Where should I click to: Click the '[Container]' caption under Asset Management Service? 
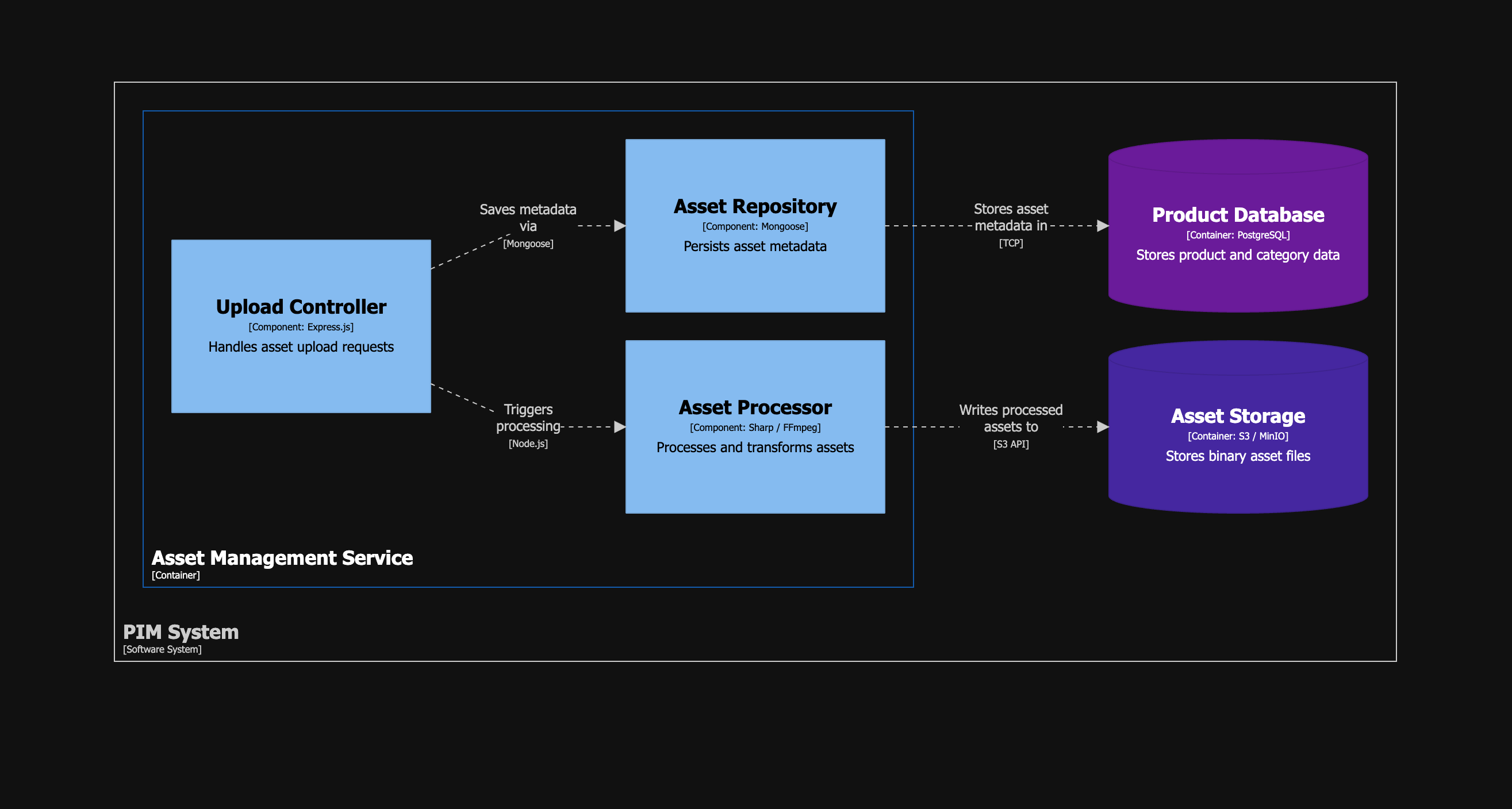[175, 576]
